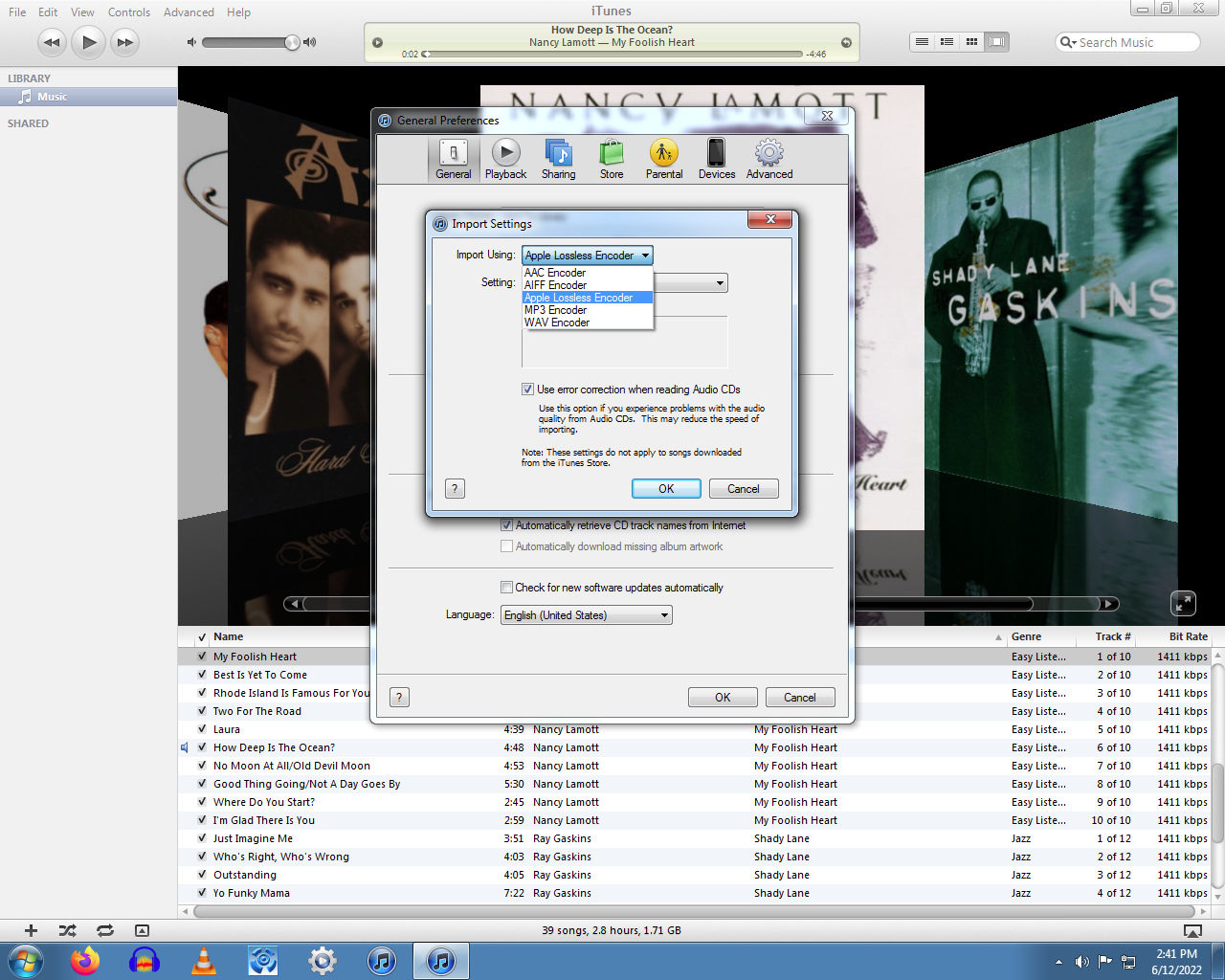Choose WAV Encoder from the list
Viewport: 1225px width, 980px height.
pyautogui.click(x=588, y=323)
